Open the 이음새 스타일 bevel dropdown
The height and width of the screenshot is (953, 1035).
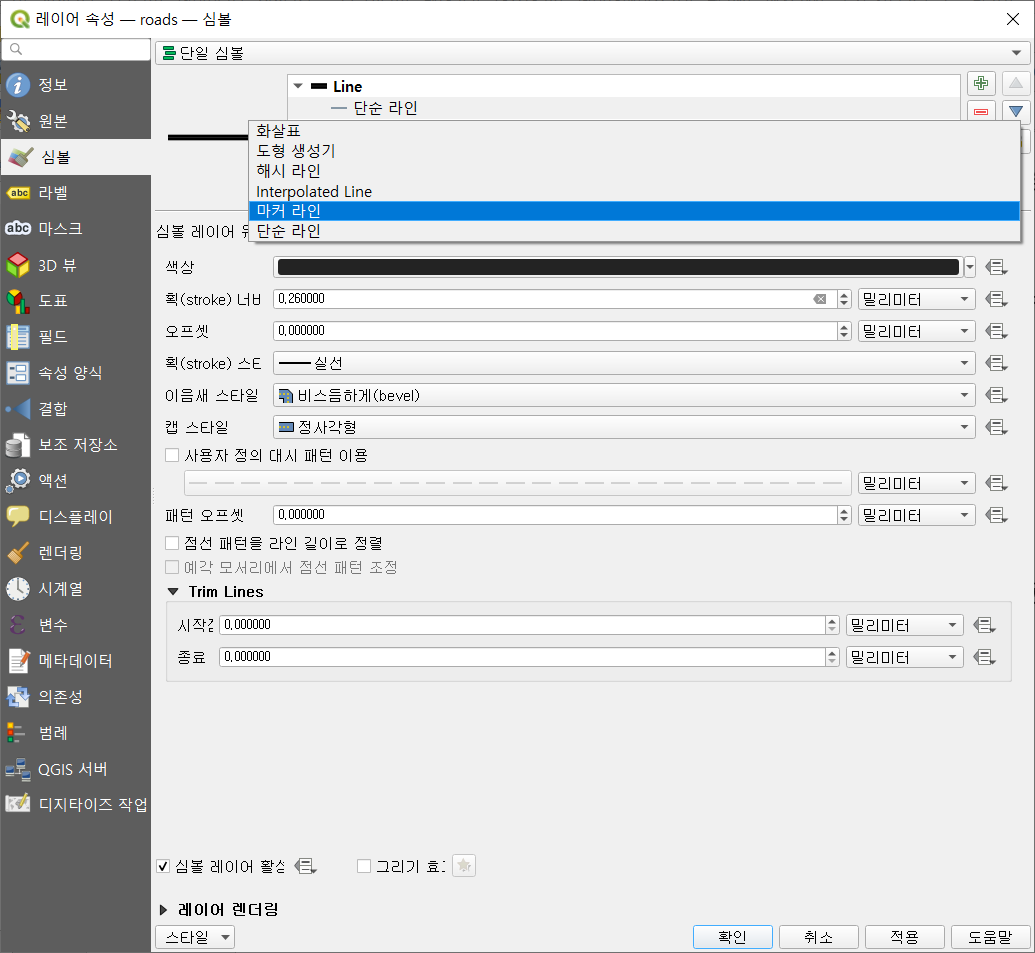click(x=624, y=395)
